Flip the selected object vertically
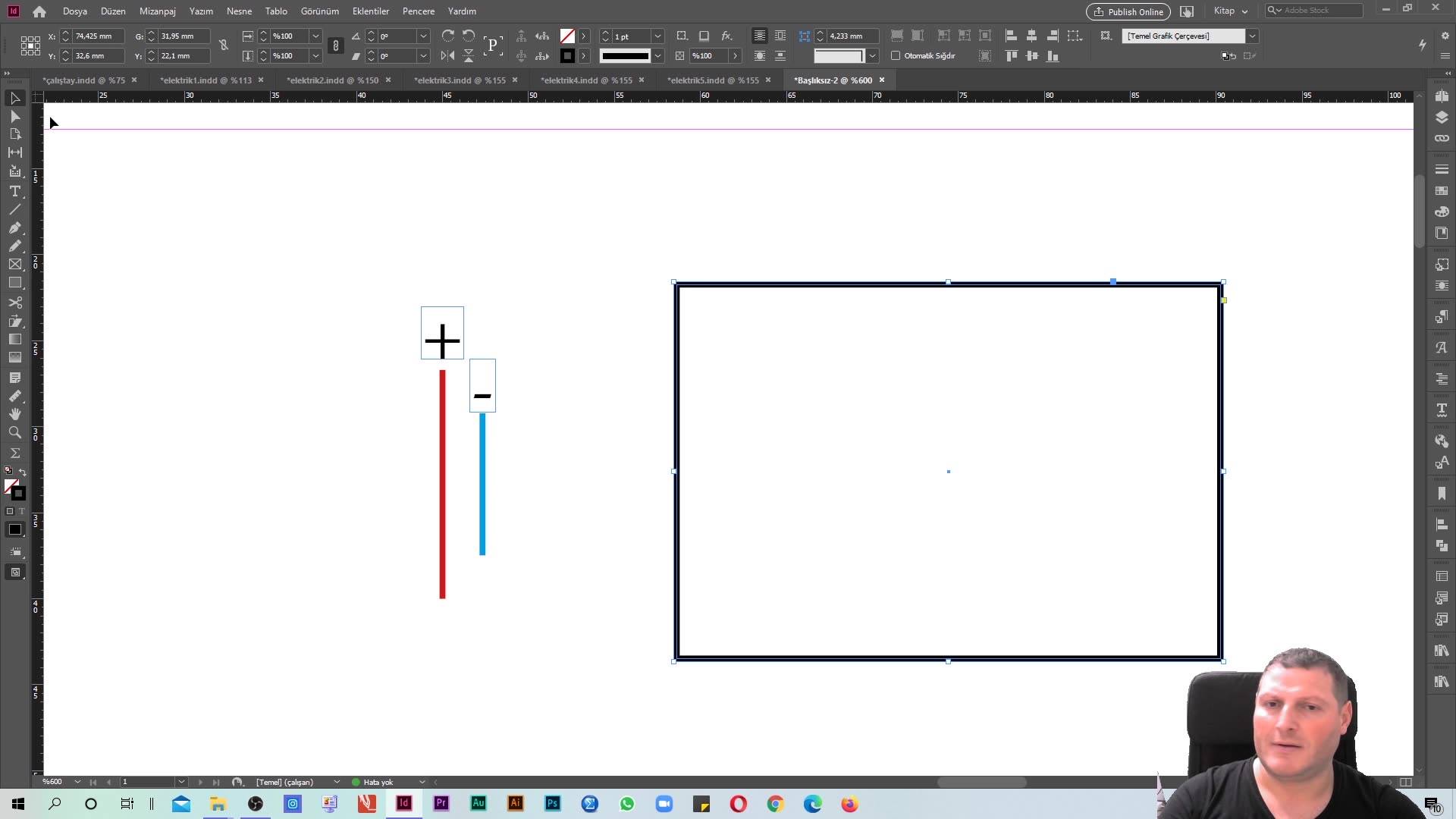This screenshot has height=819, width=1456. (x=469, y=55)
